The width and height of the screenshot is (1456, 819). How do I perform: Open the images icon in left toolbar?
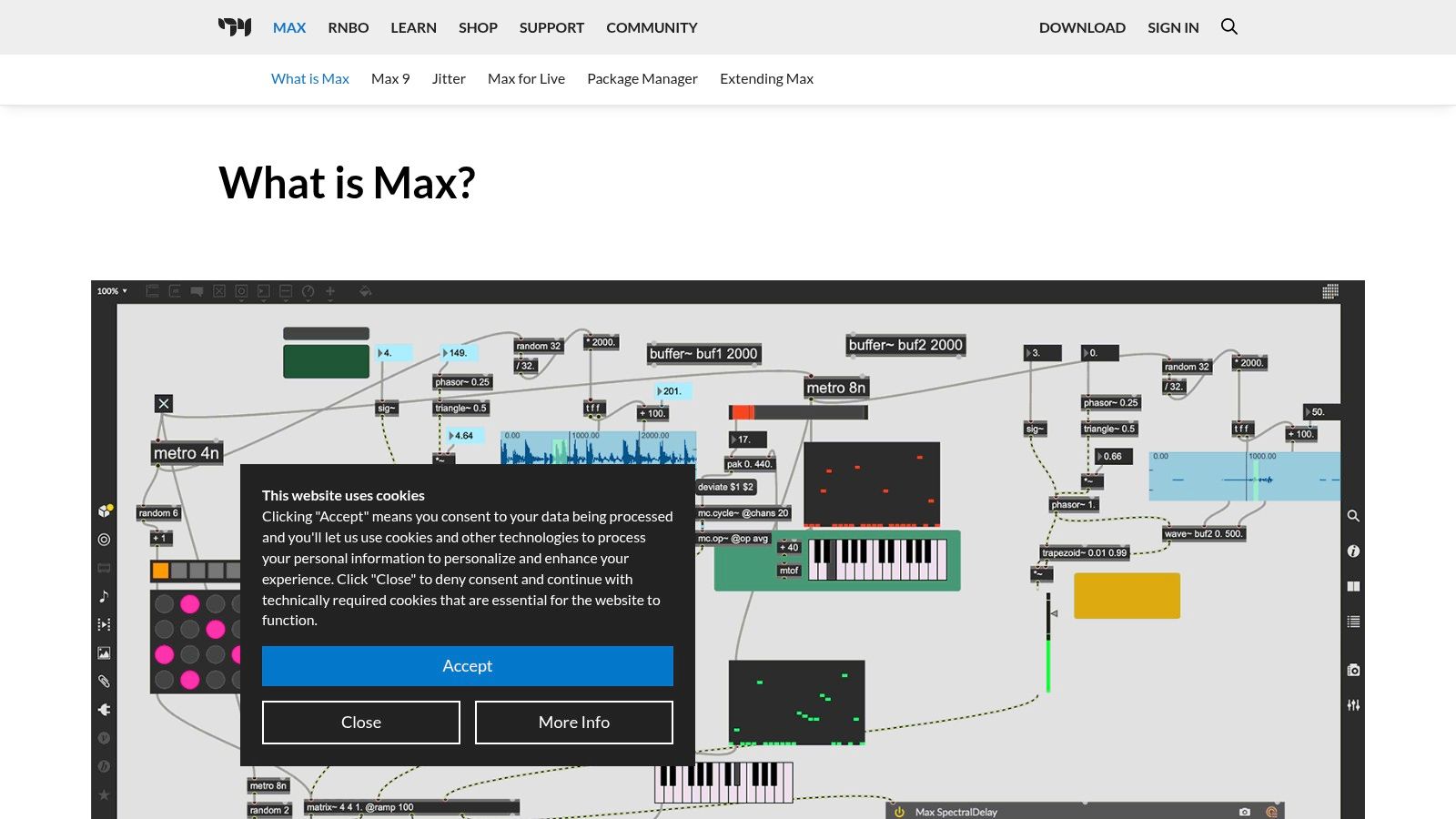(104, 652)
